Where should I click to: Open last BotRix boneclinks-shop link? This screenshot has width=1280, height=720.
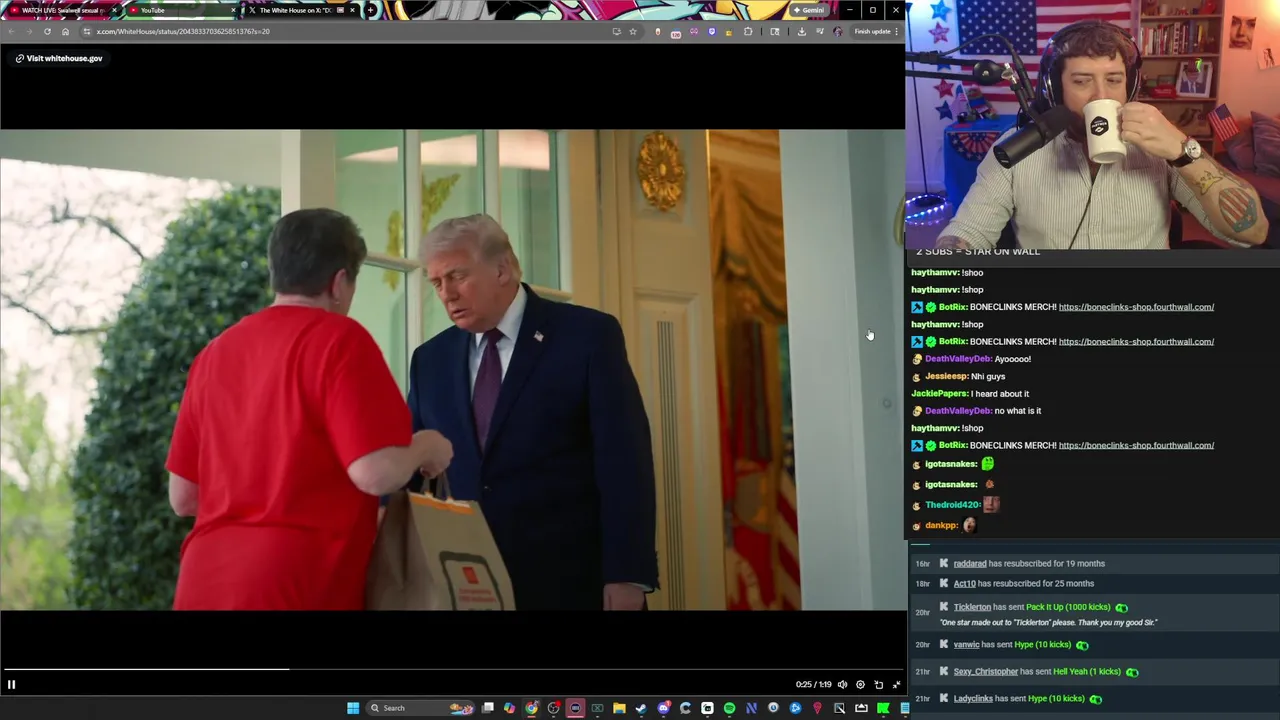click(x=1136, y=445)
